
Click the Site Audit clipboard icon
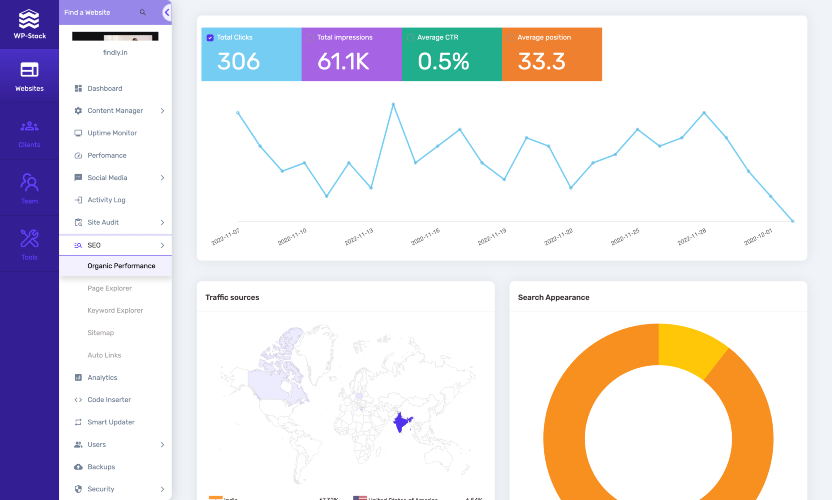point(78,222)
